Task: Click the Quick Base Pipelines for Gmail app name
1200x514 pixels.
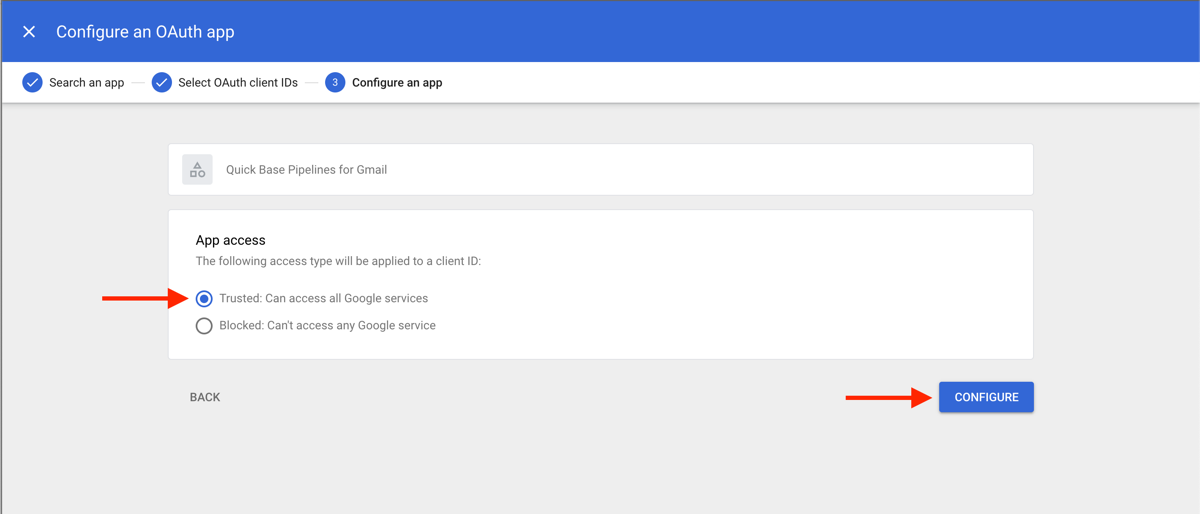Action: (x=306, y=169)
